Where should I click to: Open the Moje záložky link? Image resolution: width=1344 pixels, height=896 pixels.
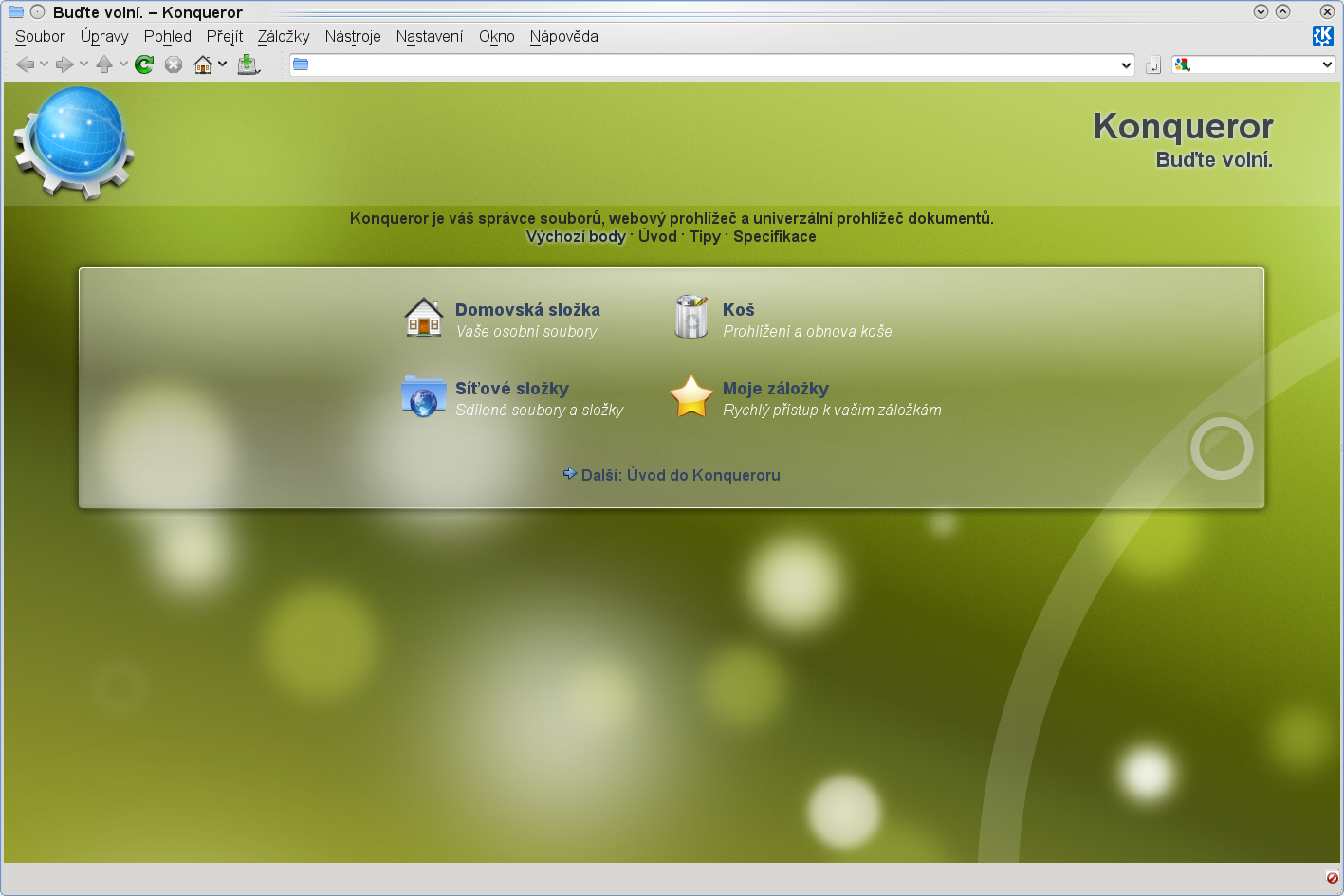776,389
